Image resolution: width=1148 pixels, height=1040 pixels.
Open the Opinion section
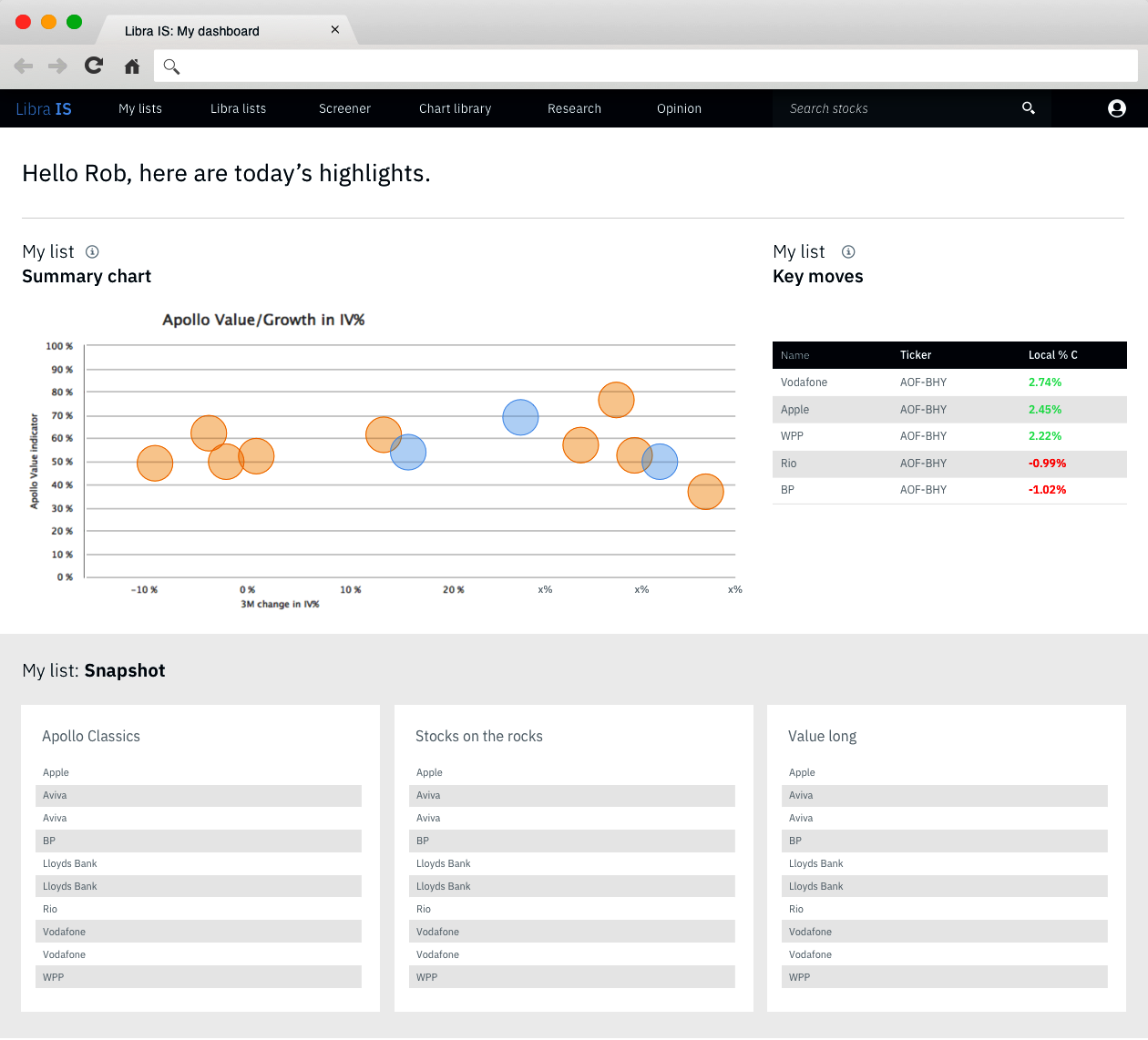coord(679,108)
